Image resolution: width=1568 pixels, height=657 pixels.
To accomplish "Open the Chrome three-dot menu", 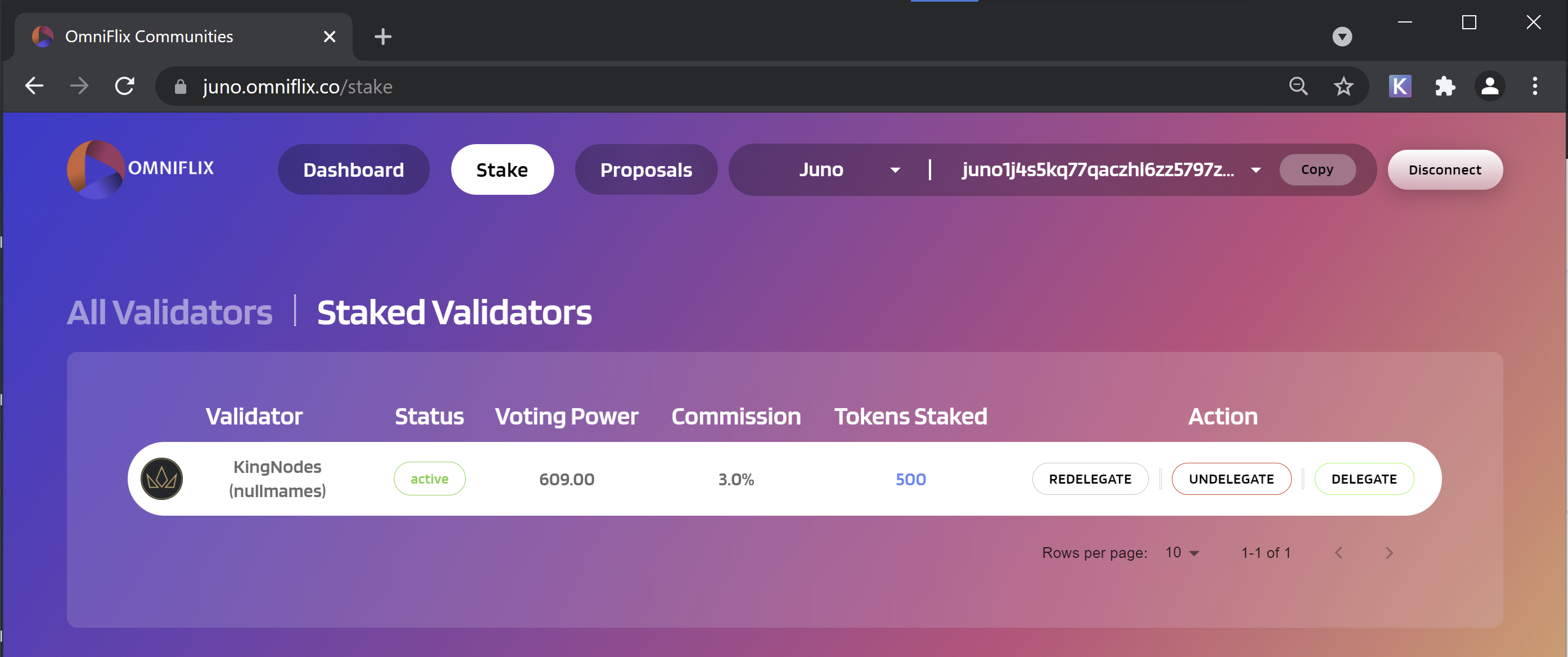I will coord(1534,87).
